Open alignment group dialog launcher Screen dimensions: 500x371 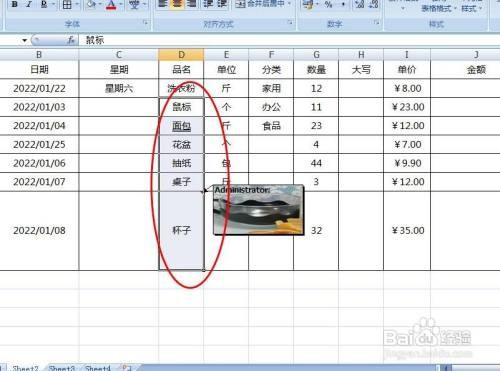coord(290,23)
